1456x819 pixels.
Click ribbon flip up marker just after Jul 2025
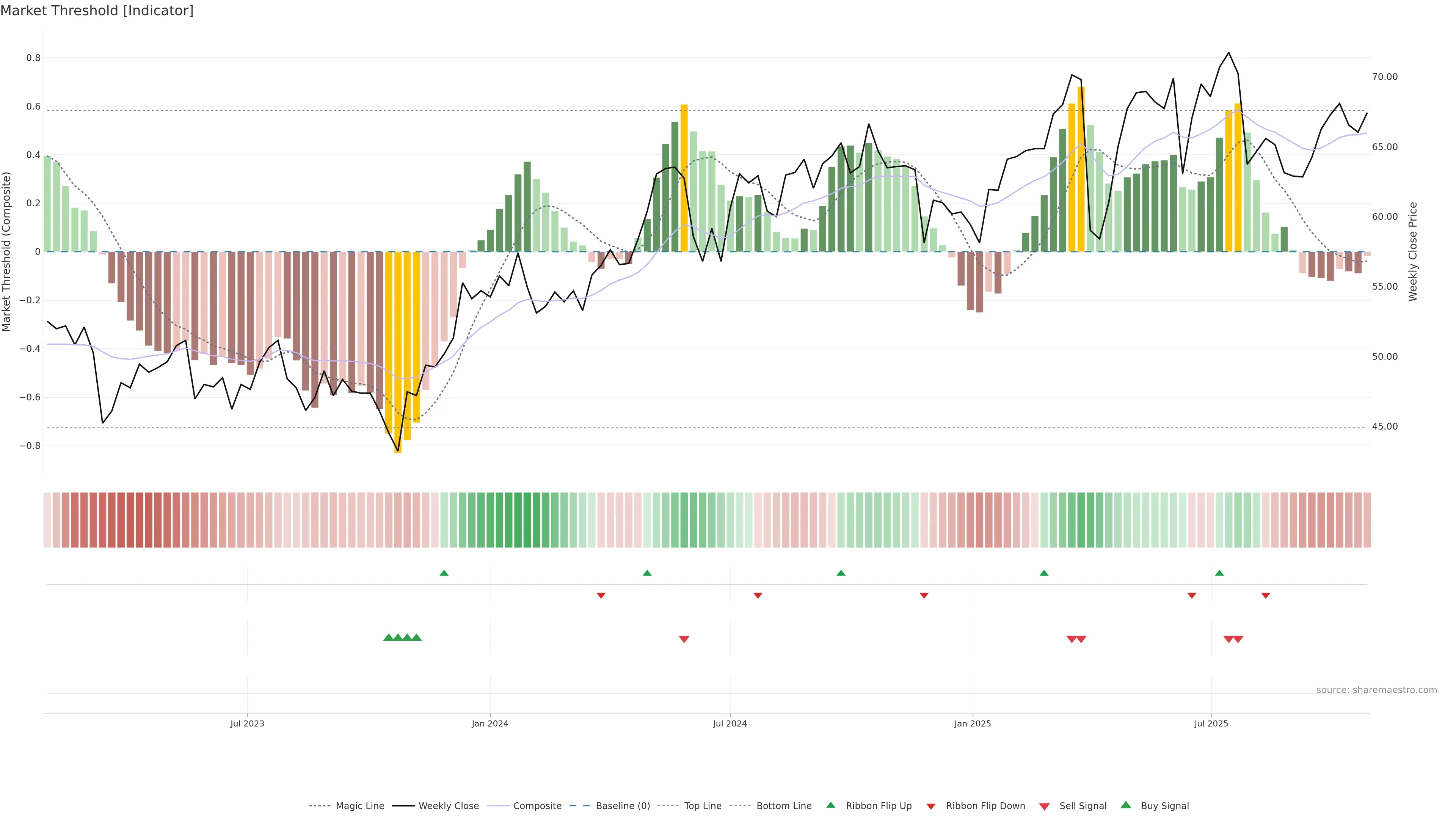click(x=1219, y=573)
